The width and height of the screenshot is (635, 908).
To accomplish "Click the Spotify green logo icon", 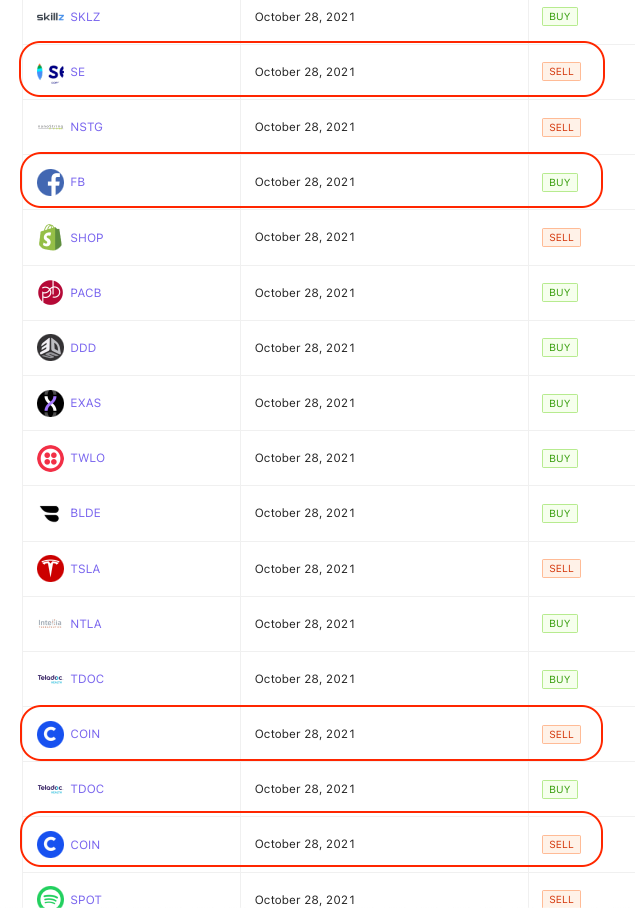I will pyautogui.click(x=50, y=898).
